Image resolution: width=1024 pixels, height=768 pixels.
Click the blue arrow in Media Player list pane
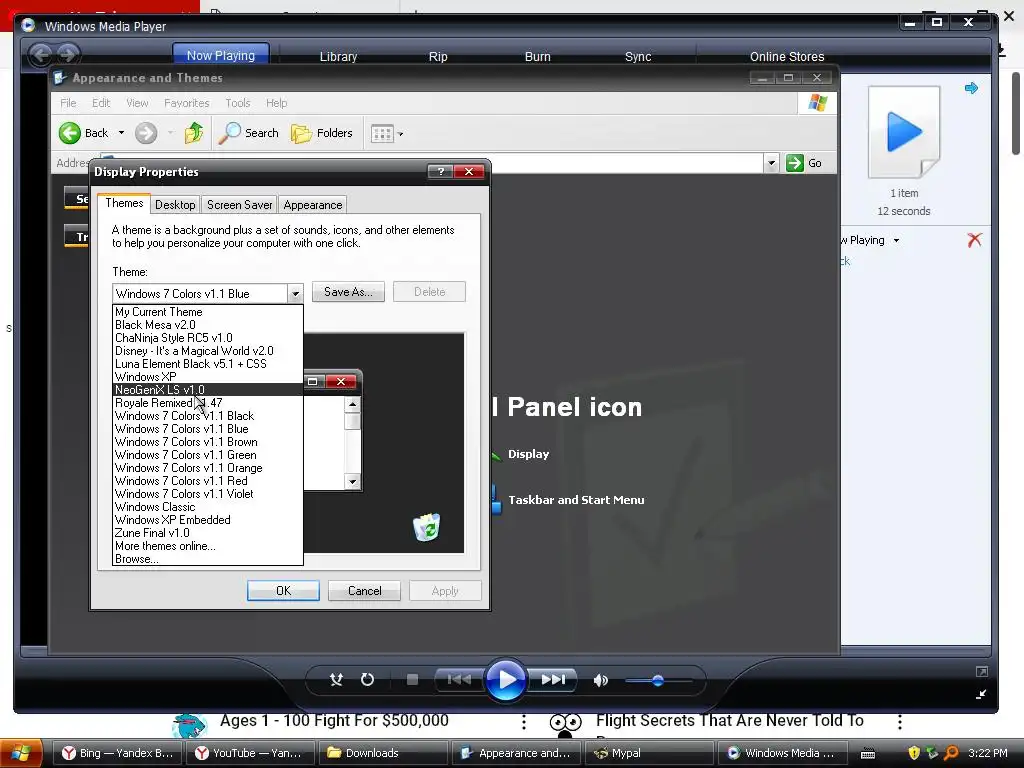tap(971, 88)
